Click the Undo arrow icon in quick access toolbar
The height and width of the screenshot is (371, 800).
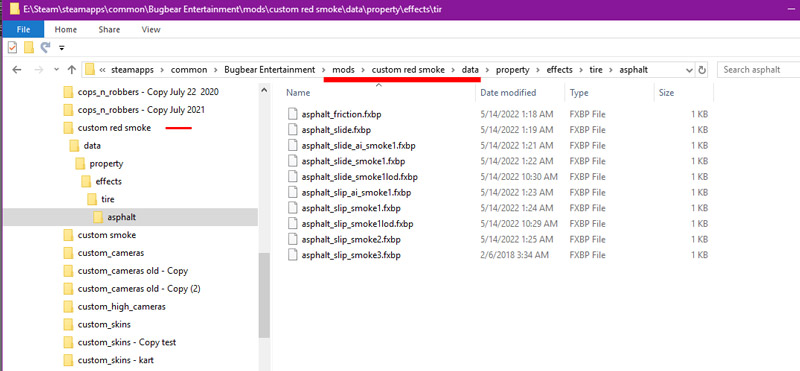(x=45, y=47)
